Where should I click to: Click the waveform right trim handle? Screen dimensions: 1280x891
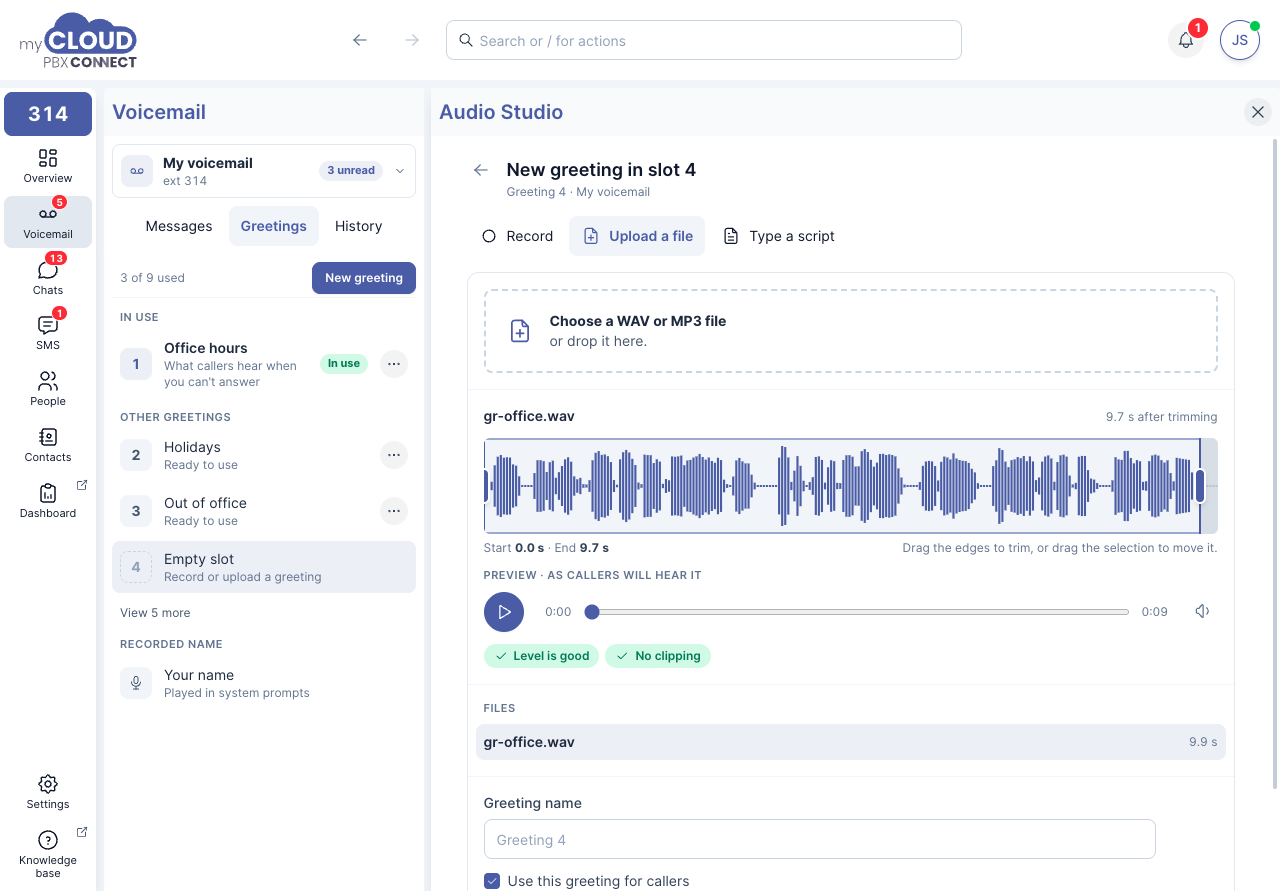coord(1200,486)
